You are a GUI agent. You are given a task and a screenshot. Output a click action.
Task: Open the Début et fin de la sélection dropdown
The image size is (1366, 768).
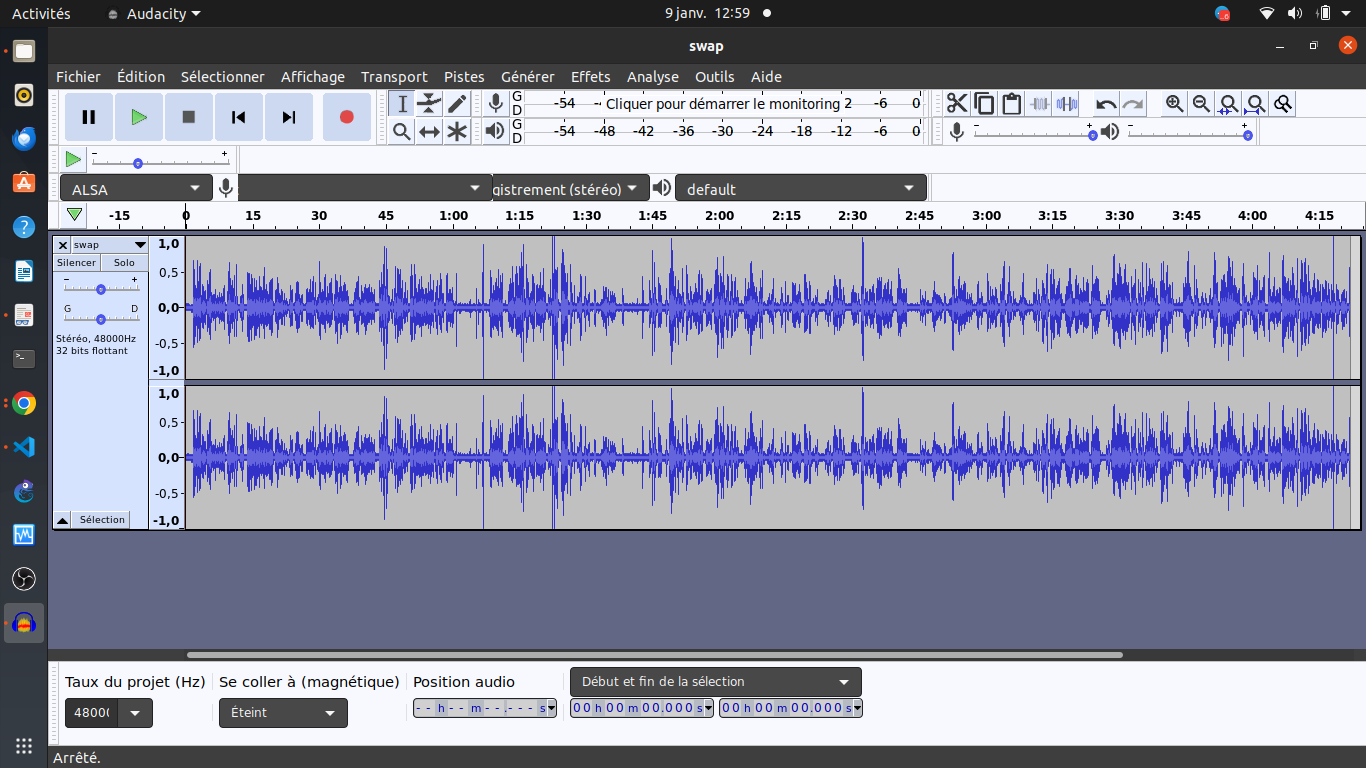tap(715, 682)
